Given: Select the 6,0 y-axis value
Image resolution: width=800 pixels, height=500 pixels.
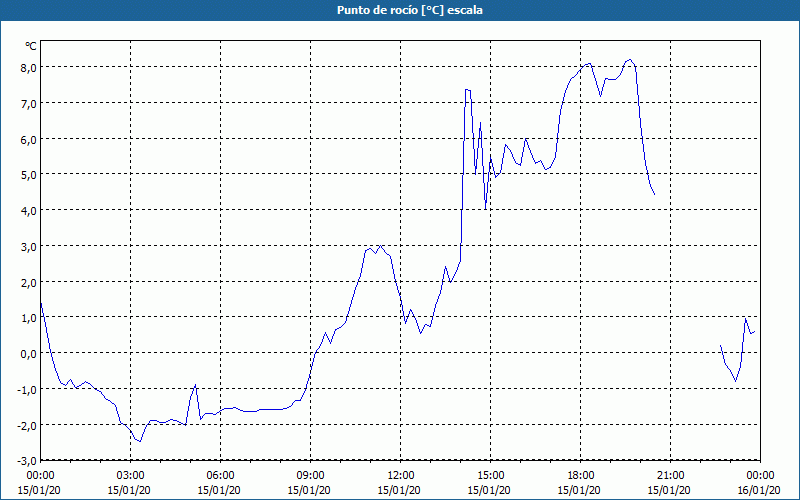Looking at the screenshot, I should tap(28, 139).
